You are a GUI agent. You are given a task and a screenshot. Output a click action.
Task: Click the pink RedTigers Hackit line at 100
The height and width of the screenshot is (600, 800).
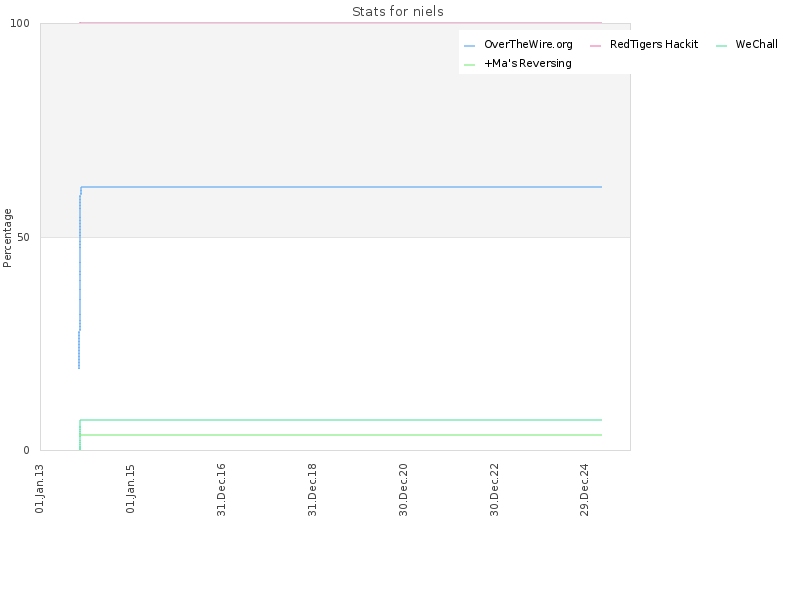pyautogui.click(x=341, y=23)
